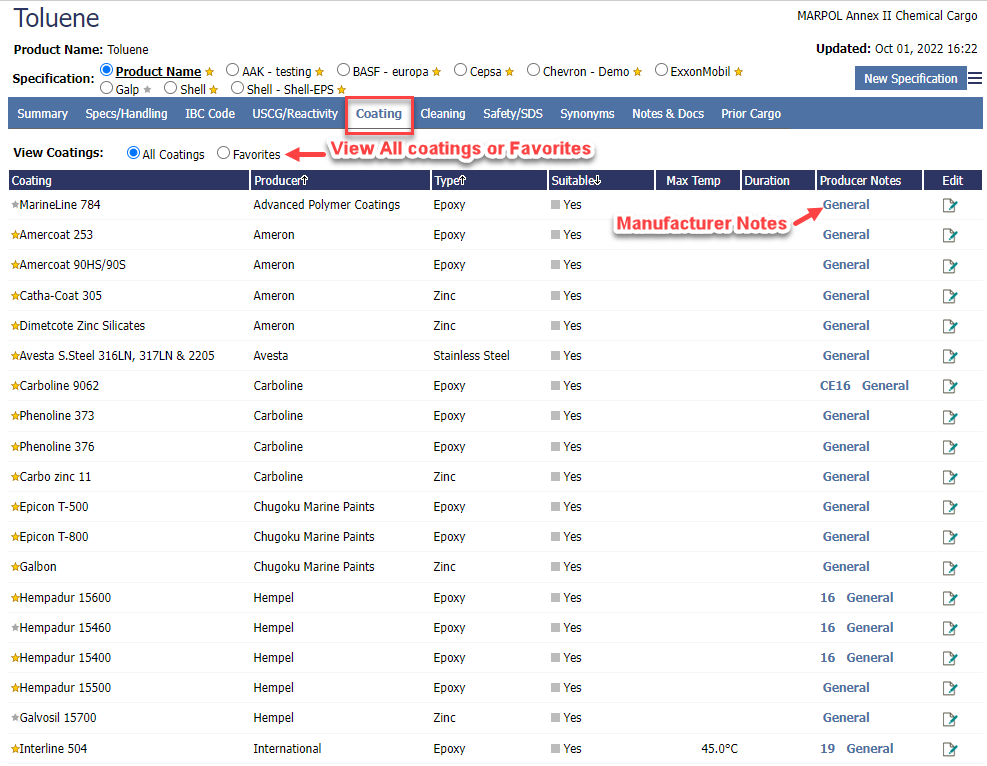
Task: Click edit icon for MarineLine 784 row
Action: tap(949, 206)
